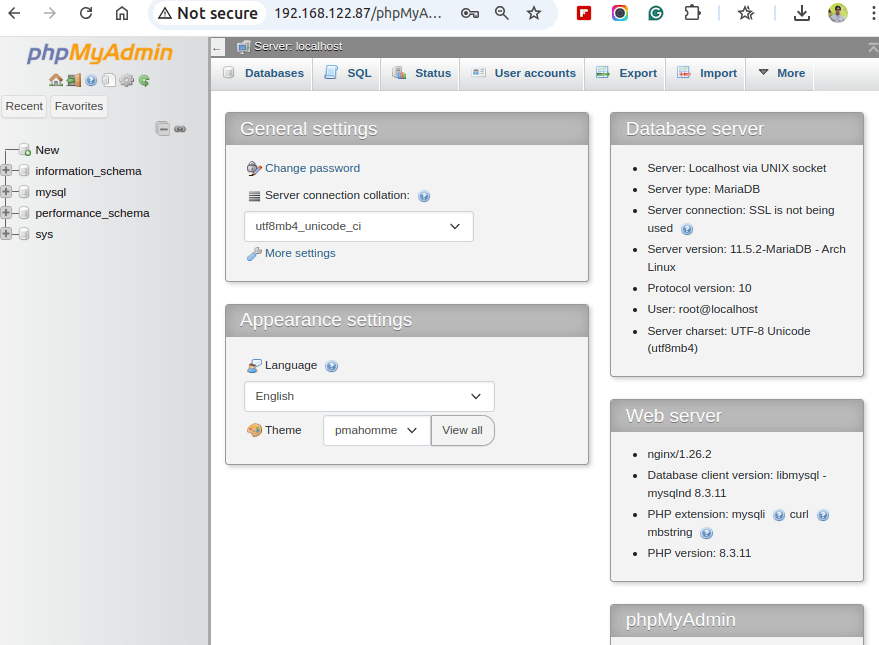The image size is (879, 645).
Task: Expand the mysql tree node
Action: click(6, 192)
